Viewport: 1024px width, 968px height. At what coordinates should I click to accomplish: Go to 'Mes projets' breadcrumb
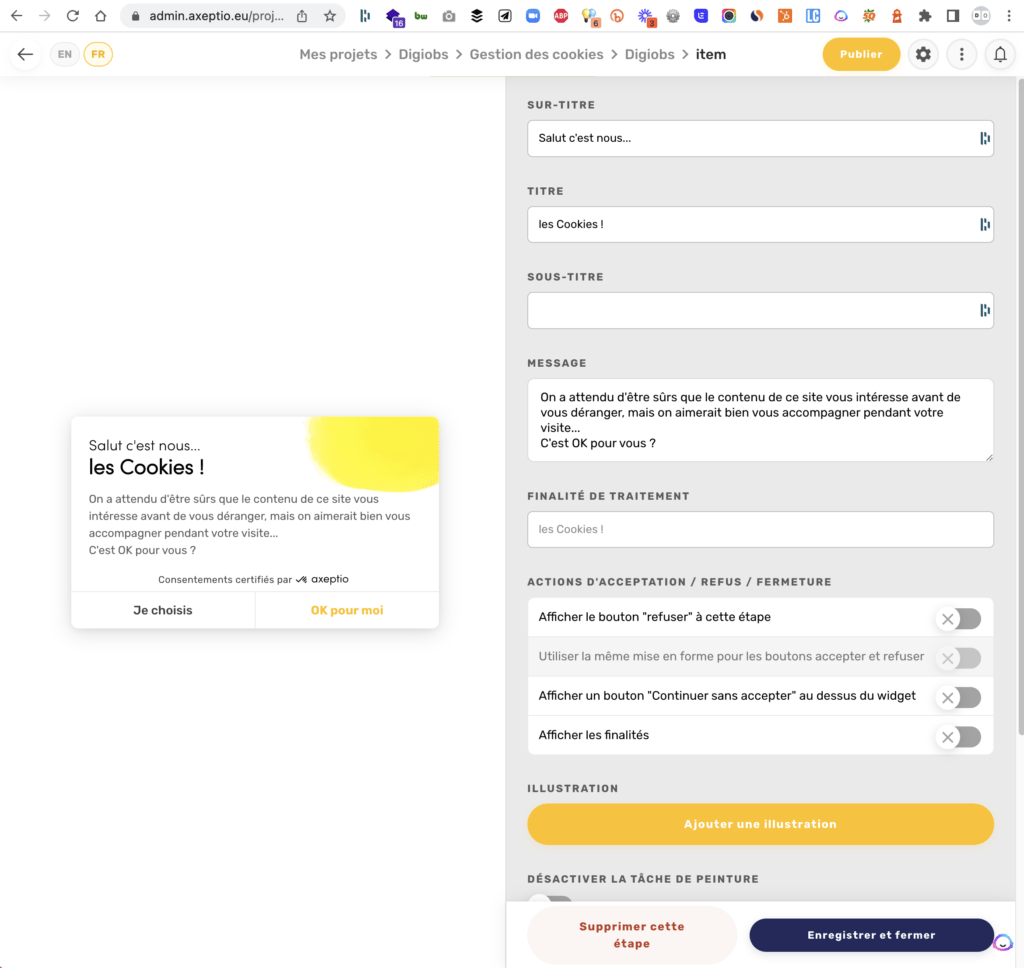338,54
